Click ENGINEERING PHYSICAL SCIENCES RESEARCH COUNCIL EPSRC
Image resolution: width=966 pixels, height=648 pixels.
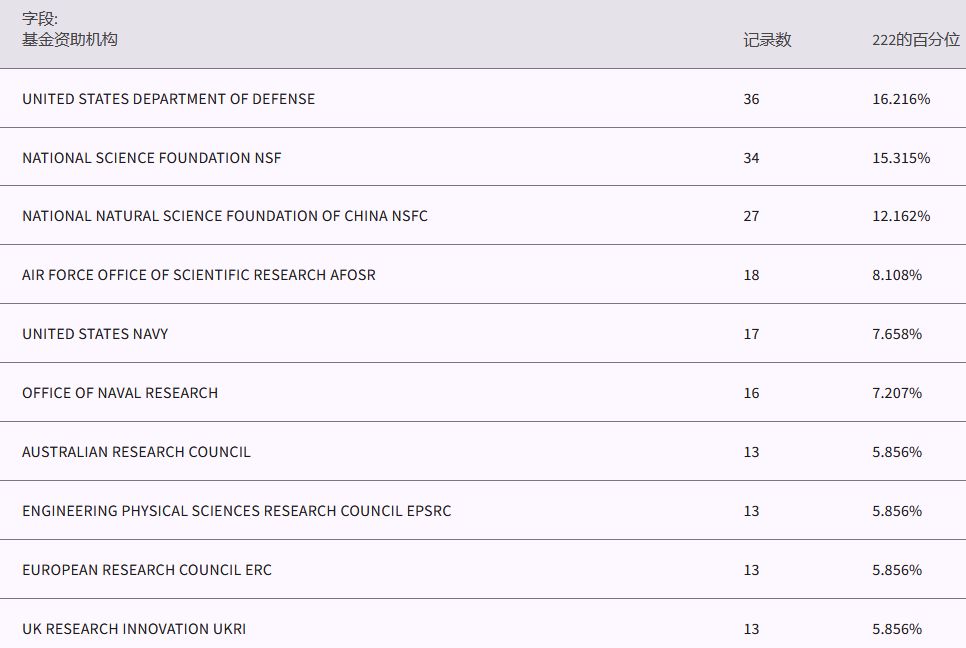coord(236,511)
